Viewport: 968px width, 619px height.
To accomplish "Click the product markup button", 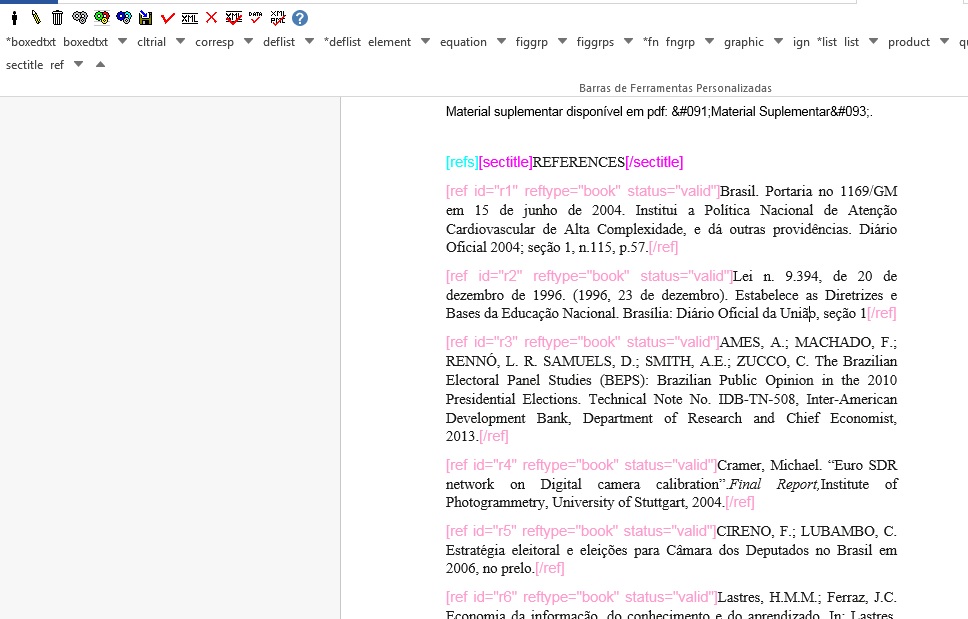I will 908,42.
